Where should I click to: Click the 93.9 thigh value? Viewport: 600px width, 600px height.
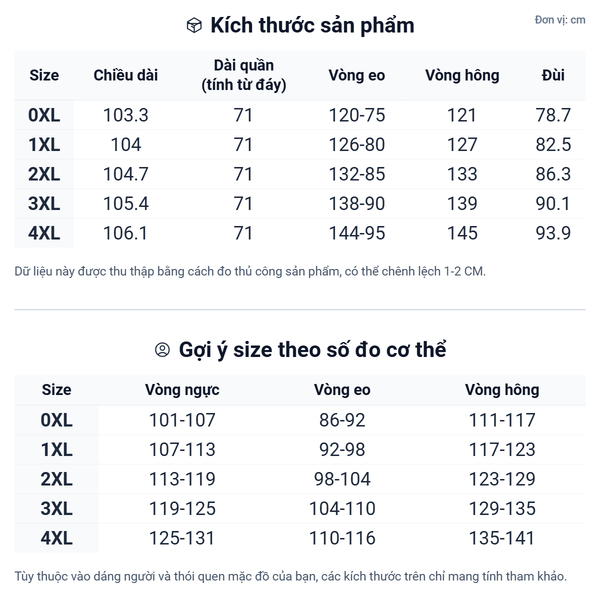coord(553,233)
